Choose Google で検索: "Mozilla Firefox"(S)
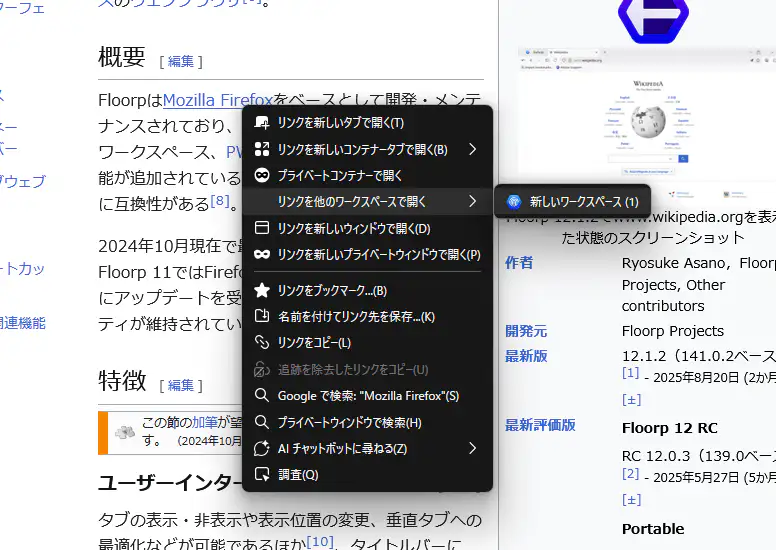The image size is (776, 550). 367,396
